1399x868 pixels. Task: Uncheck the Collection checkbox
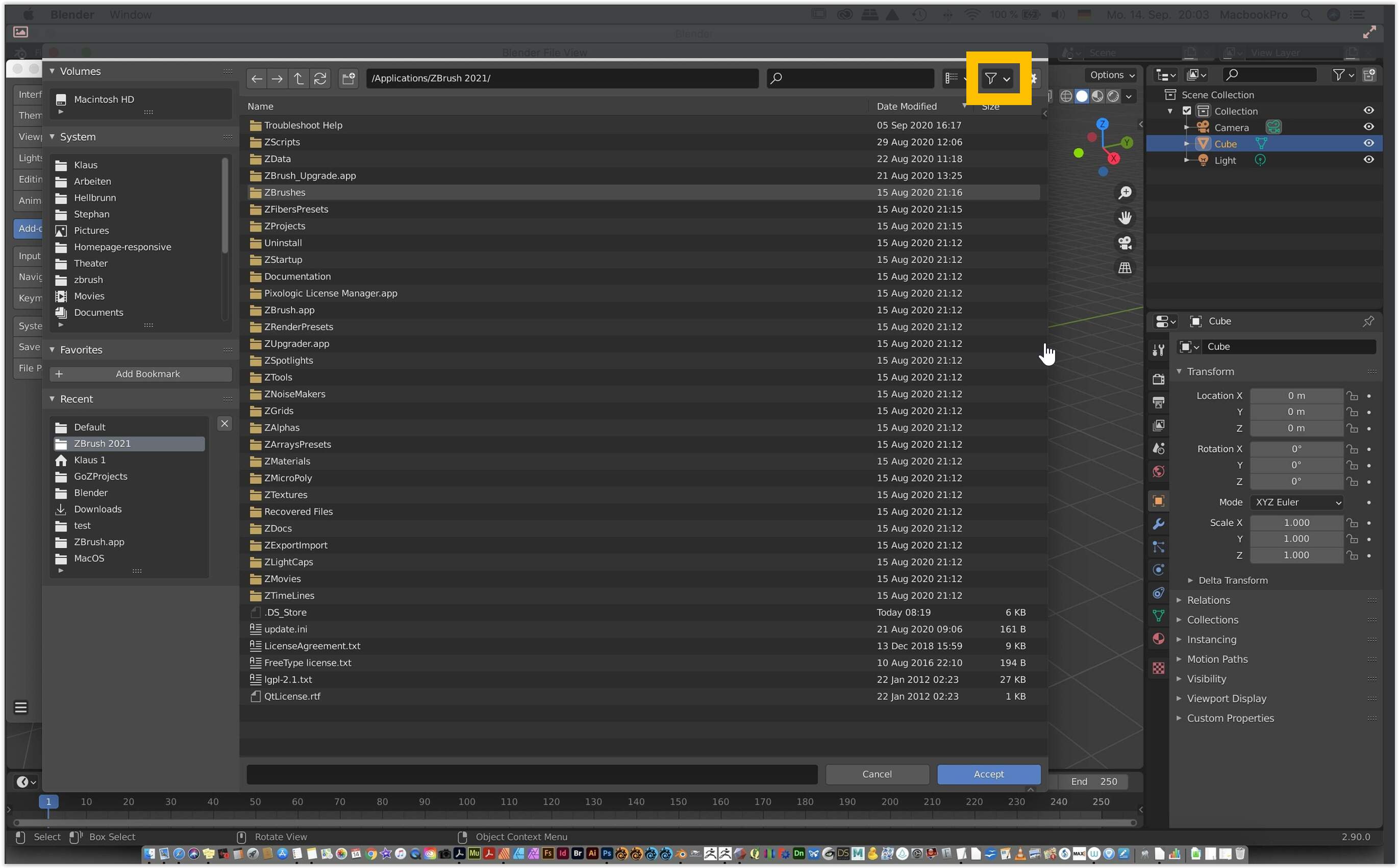coord(1187,111)
